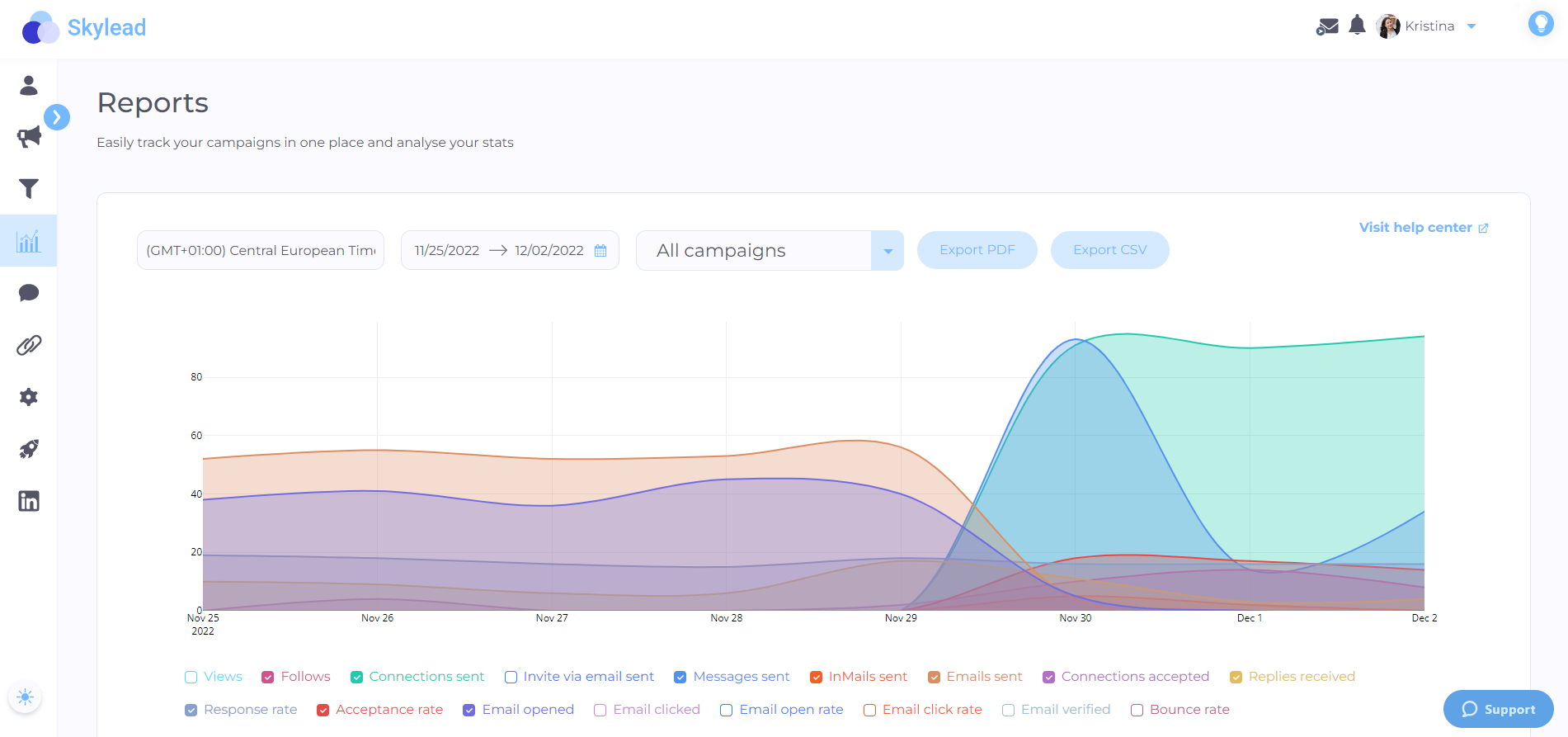
Task: Click the Export PDF button
Action: click(977, 250)
